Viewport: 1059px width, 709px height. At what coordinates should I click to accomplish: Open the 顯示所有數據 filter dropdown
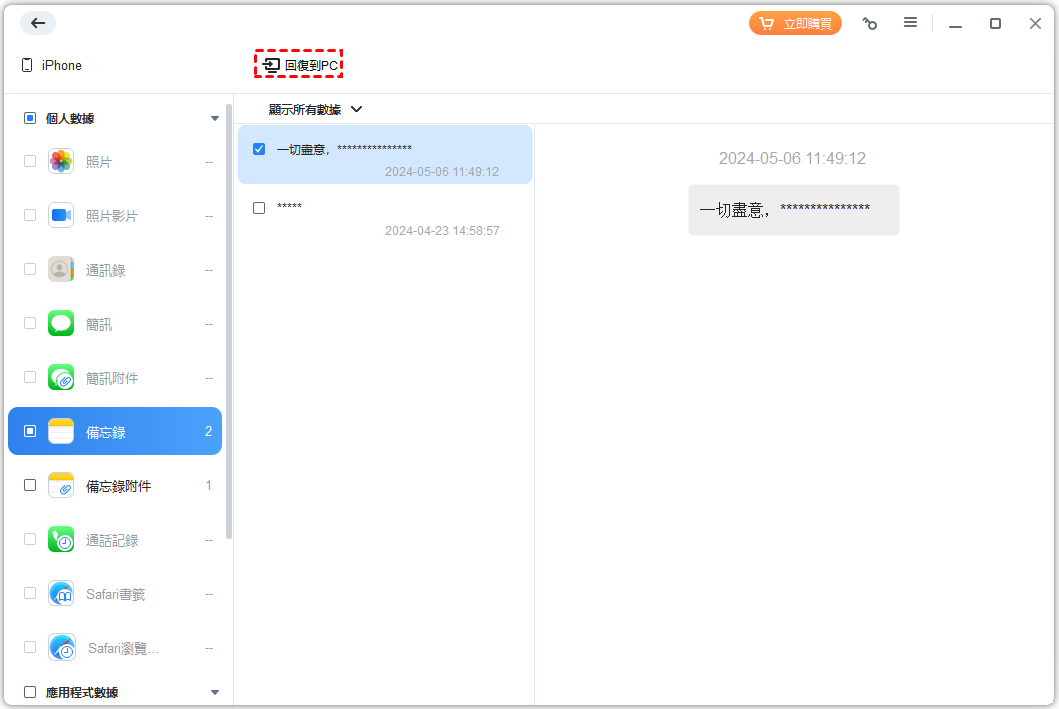(x=315, y=109)
